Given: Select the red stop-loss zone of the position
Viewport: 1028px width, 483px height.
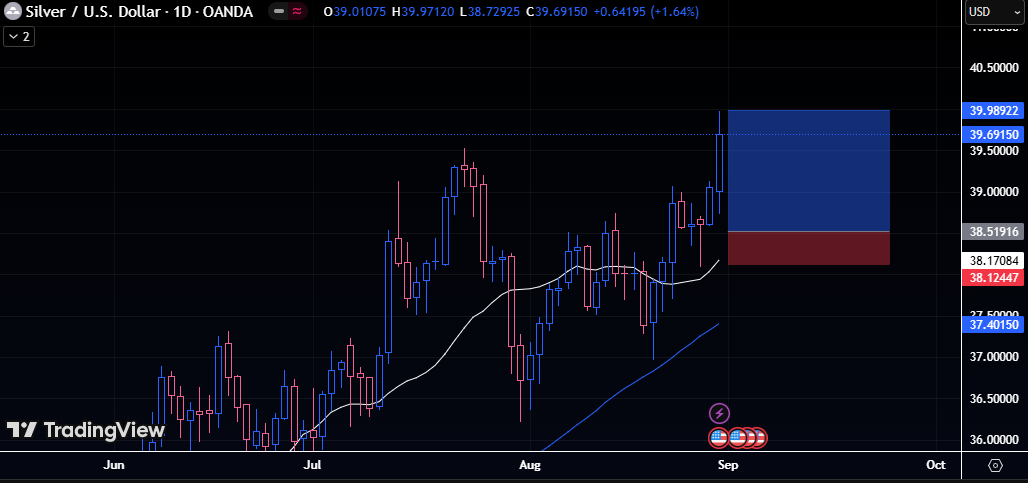Looking at the screenshot, I should click(808, 248).
